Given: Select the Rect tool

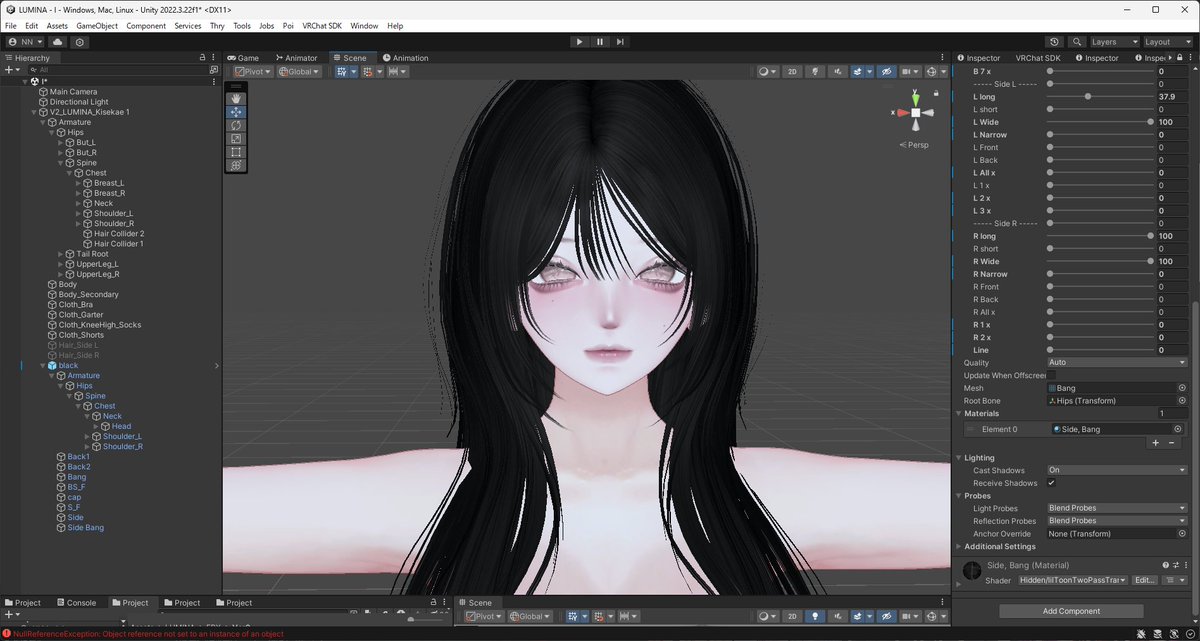Looking at the screenshot, I should coord(236,151).
